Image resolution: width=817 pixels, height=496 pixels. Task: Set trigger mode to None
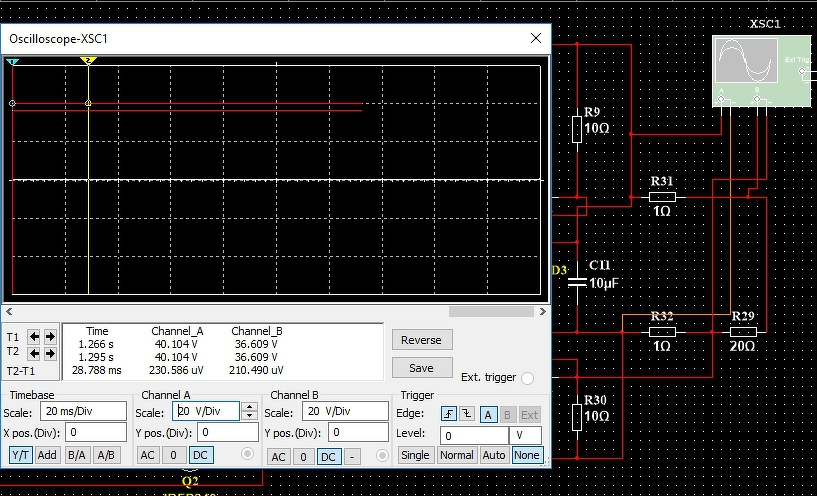tap(527, 455)
